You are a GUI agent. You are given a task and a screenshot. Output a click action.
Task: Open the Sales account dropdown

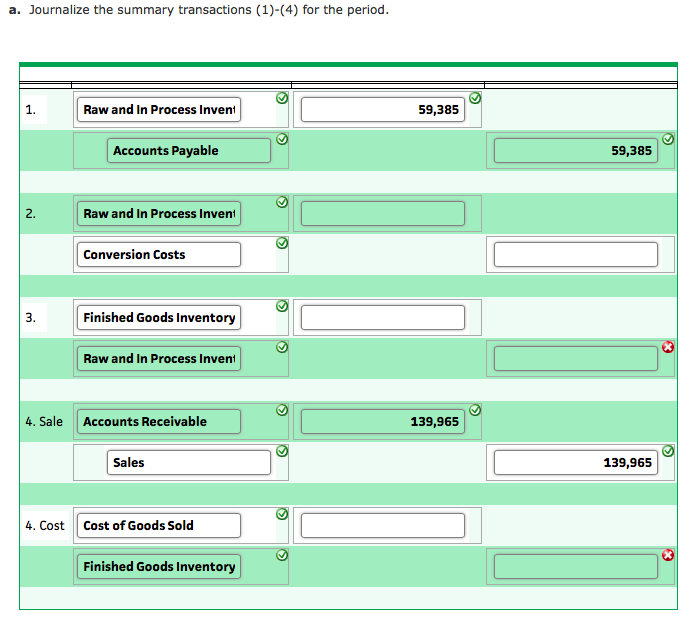189,463
